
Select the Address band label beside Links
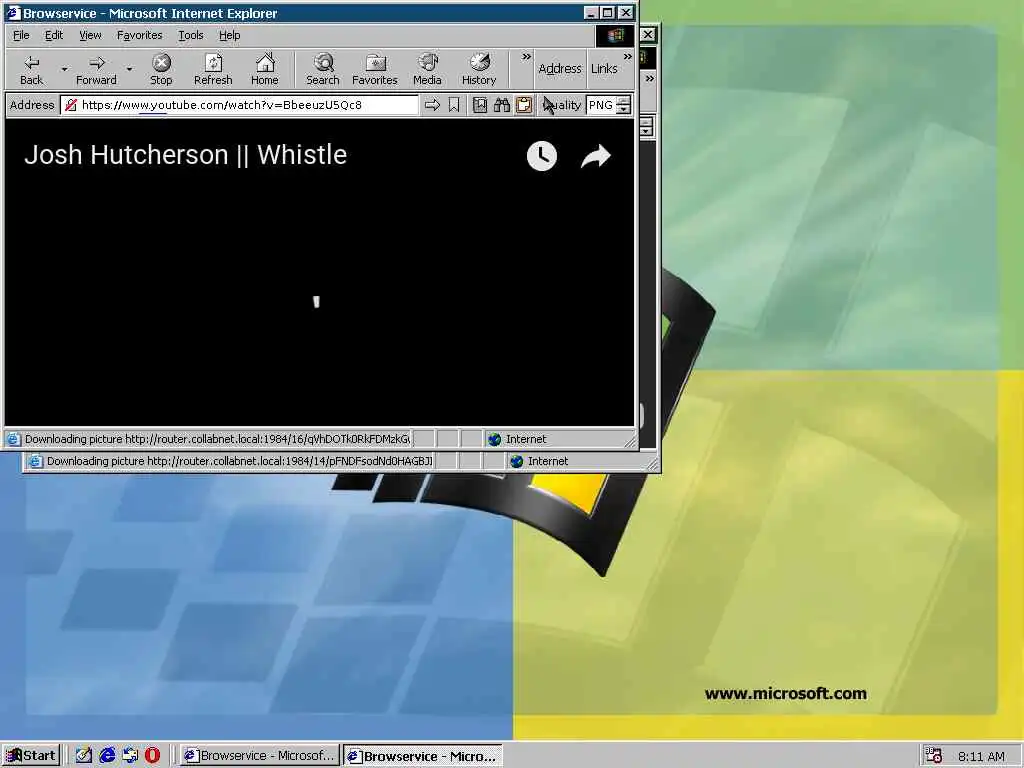[x=560, y=69]
